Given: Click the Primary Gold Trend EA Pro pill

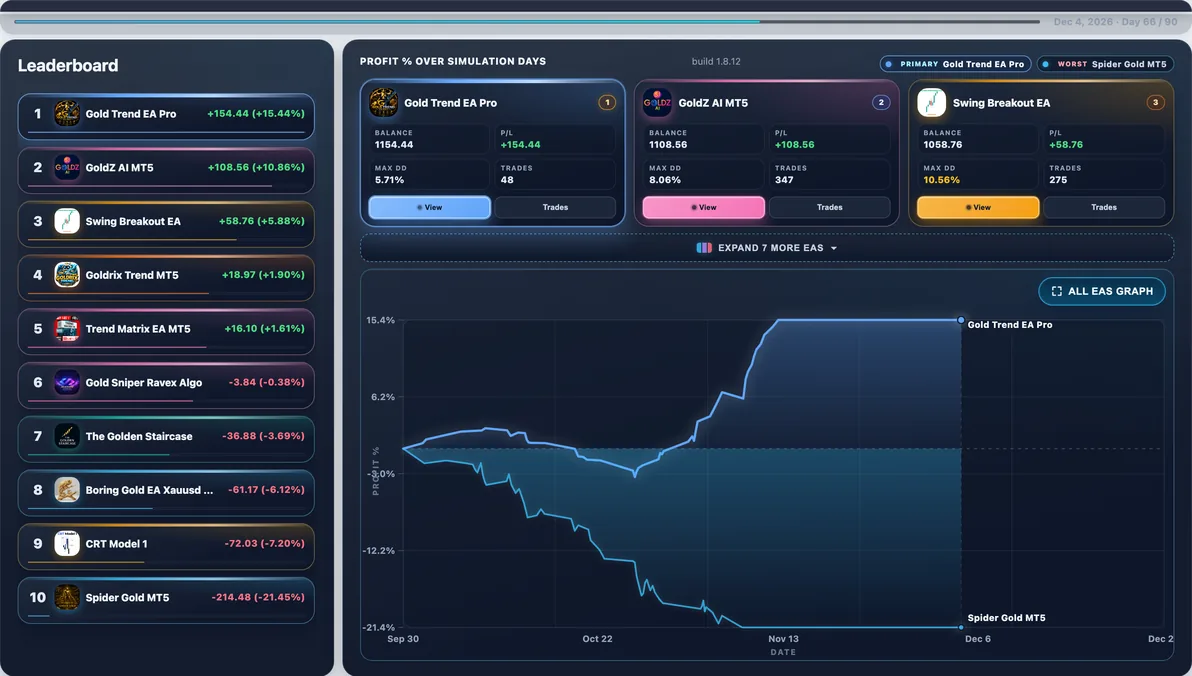Looking at the screenshot, I should (x=955, y=64).
